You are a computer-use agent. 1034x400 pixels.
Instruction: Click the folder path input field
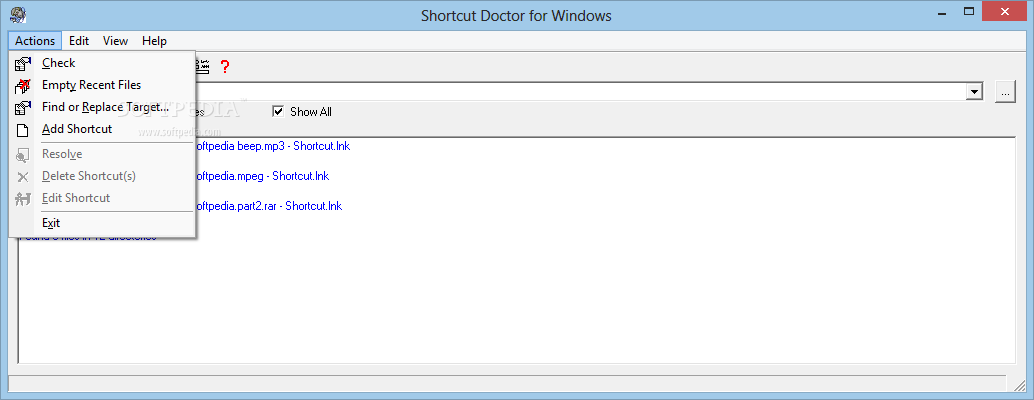pyautogui.click(x=580, y=92)
